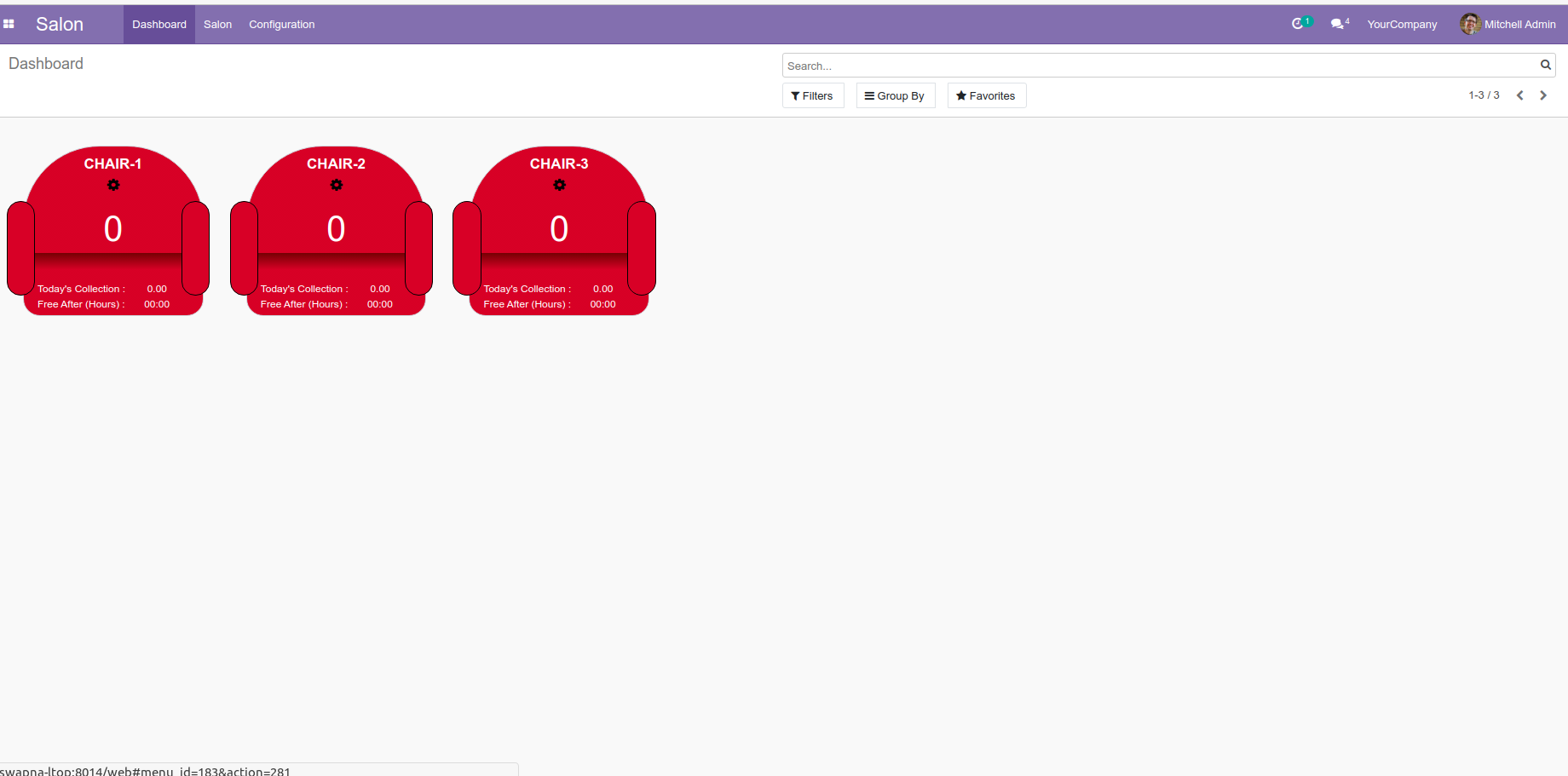Click Today's Collection label on CHAIR-1
Screen dimensions: 1568x776
pyautogui.click(x=81, y=289)
